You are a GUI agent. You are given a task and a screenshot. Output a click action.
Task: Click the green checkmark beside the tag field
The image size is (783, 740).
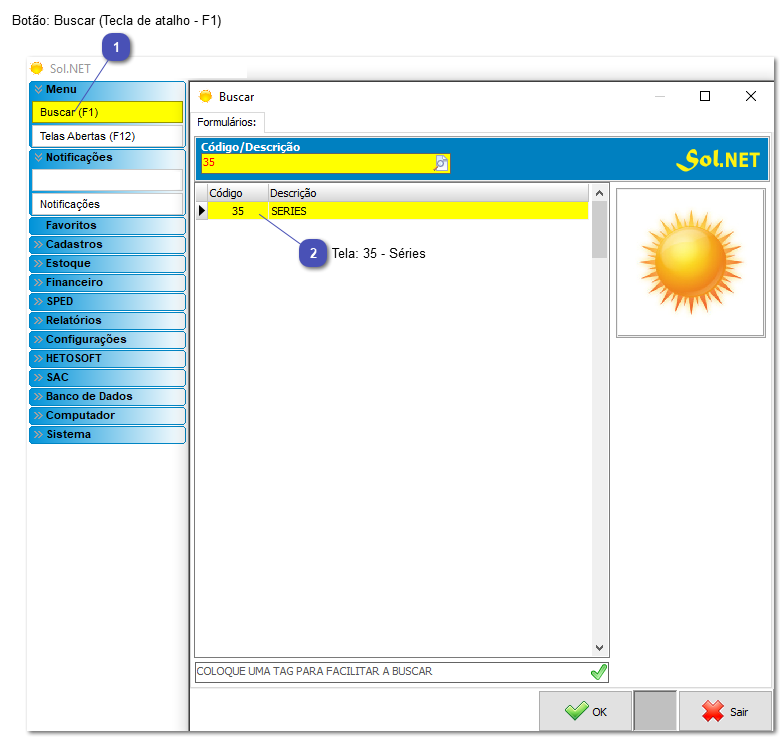pyautogui.click(x=598, y=672)
